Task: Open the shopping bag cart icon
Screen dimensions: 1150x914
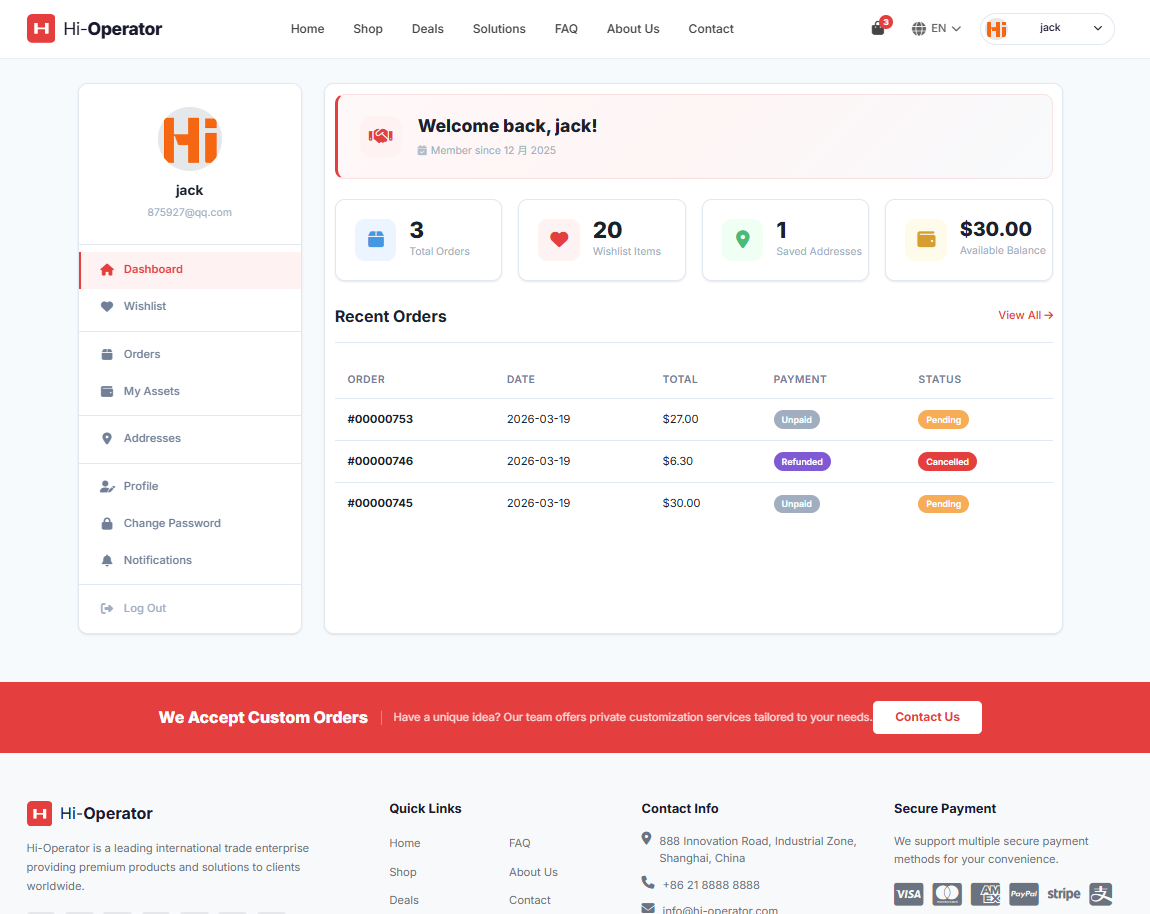Action: (x=878, y=29)
